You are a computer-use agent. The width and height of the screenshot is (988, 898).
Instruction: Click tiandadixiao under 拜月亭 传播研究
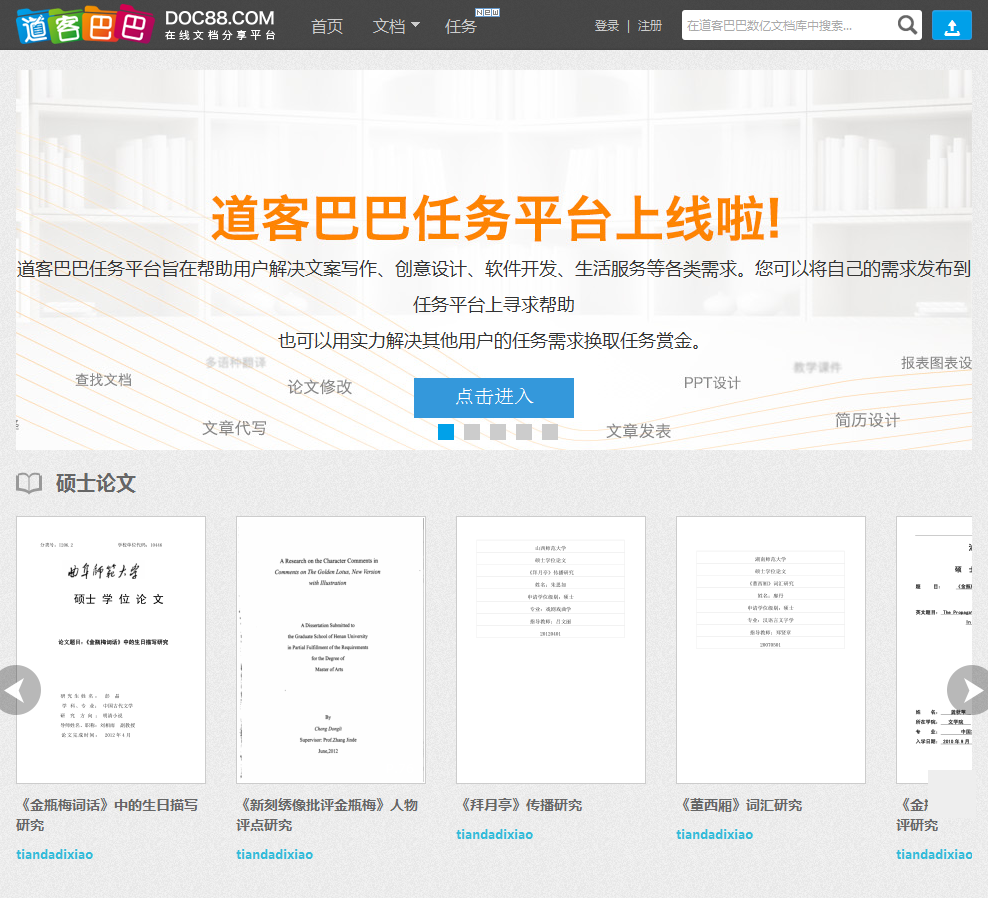495,834
